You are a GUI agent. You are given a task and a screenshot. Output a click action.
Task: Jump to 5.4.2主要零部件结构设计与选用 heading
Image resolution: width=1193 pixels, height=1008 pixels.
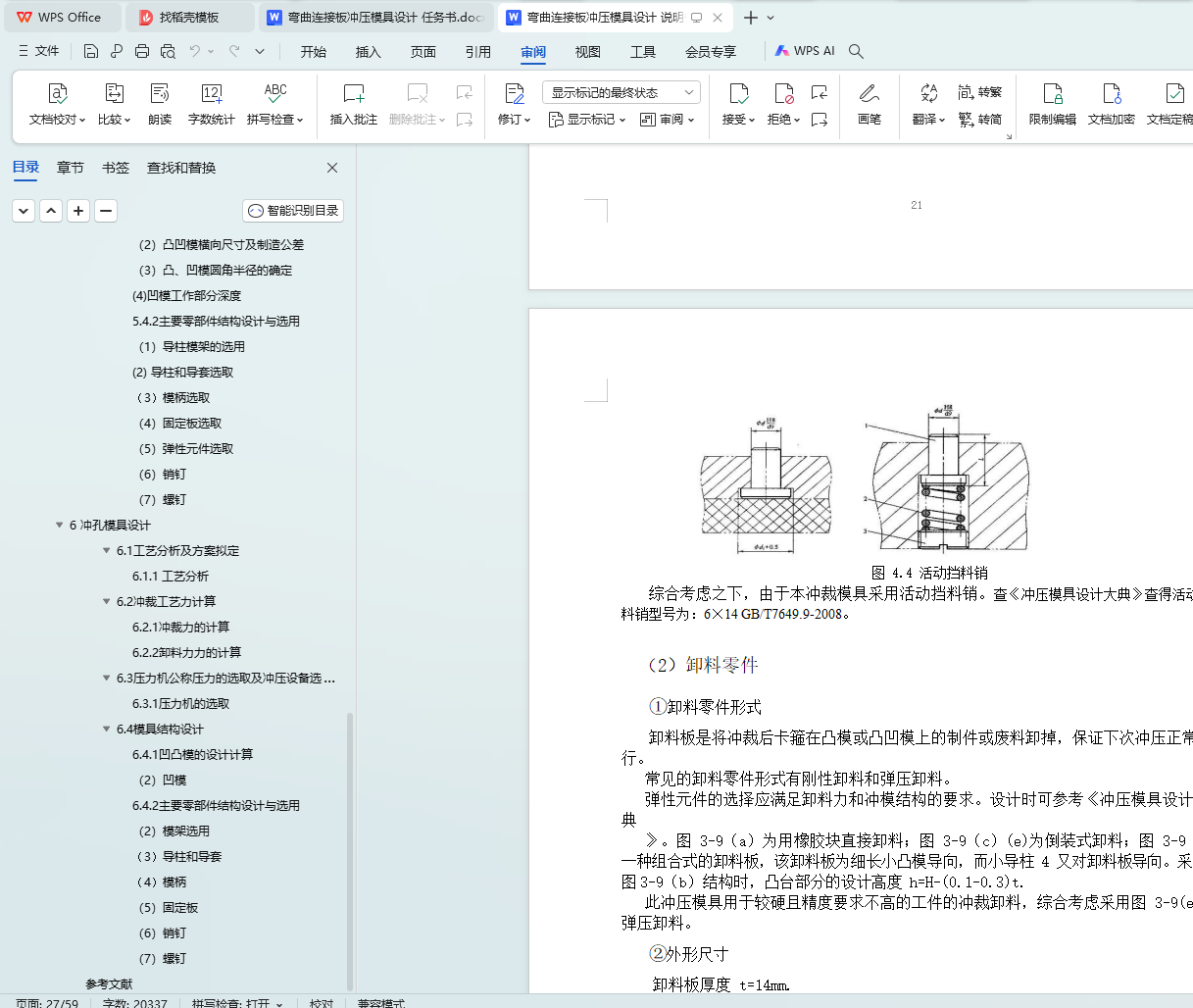click(216, 321)
